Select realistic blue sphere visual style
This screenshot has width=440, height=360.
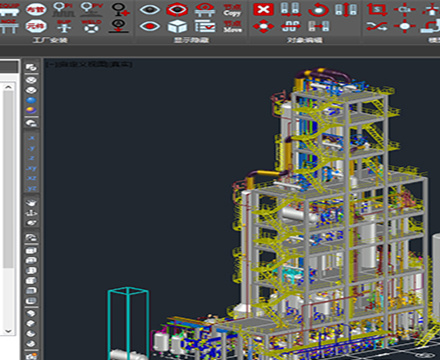[x=31, y=100]
